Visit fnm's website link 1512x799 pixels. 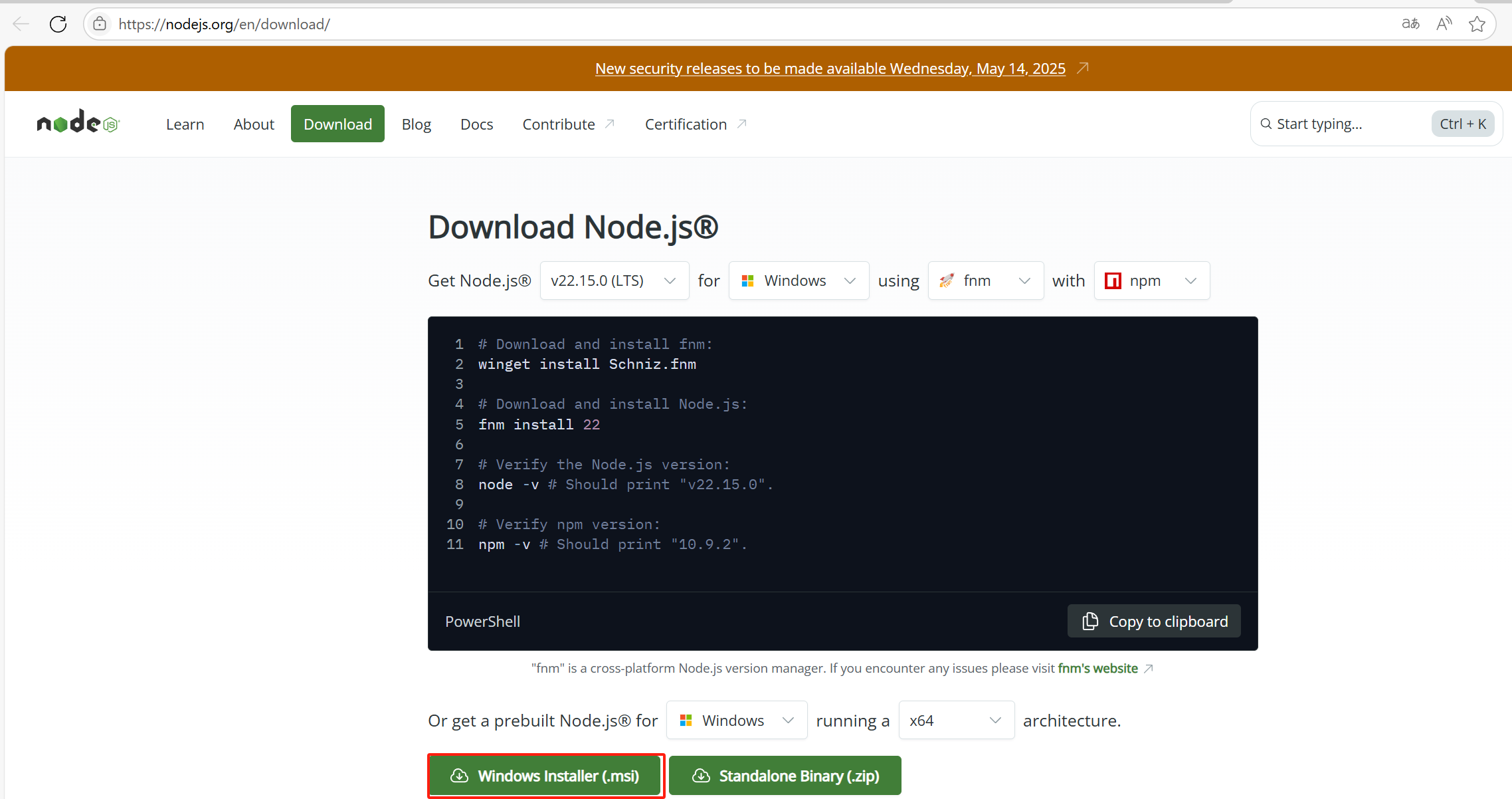tap(1098, 668)
